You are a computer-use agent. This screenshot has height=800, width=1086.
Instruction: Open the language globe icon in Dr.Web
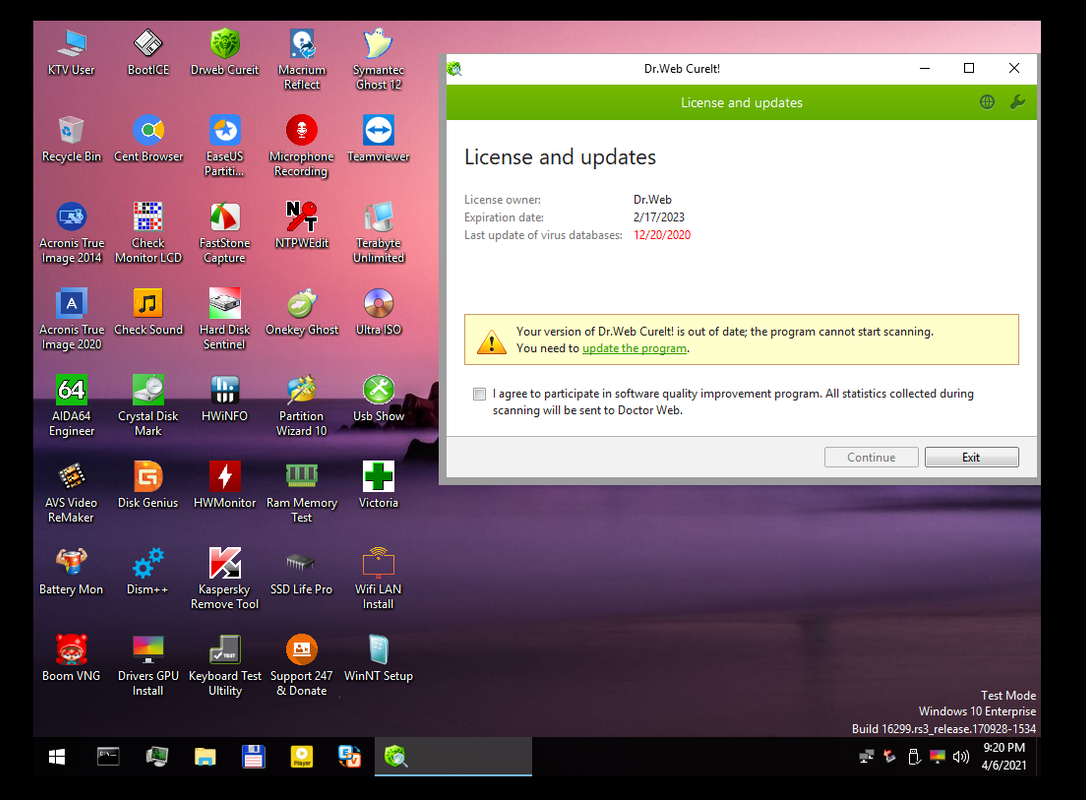coord(987,103)
